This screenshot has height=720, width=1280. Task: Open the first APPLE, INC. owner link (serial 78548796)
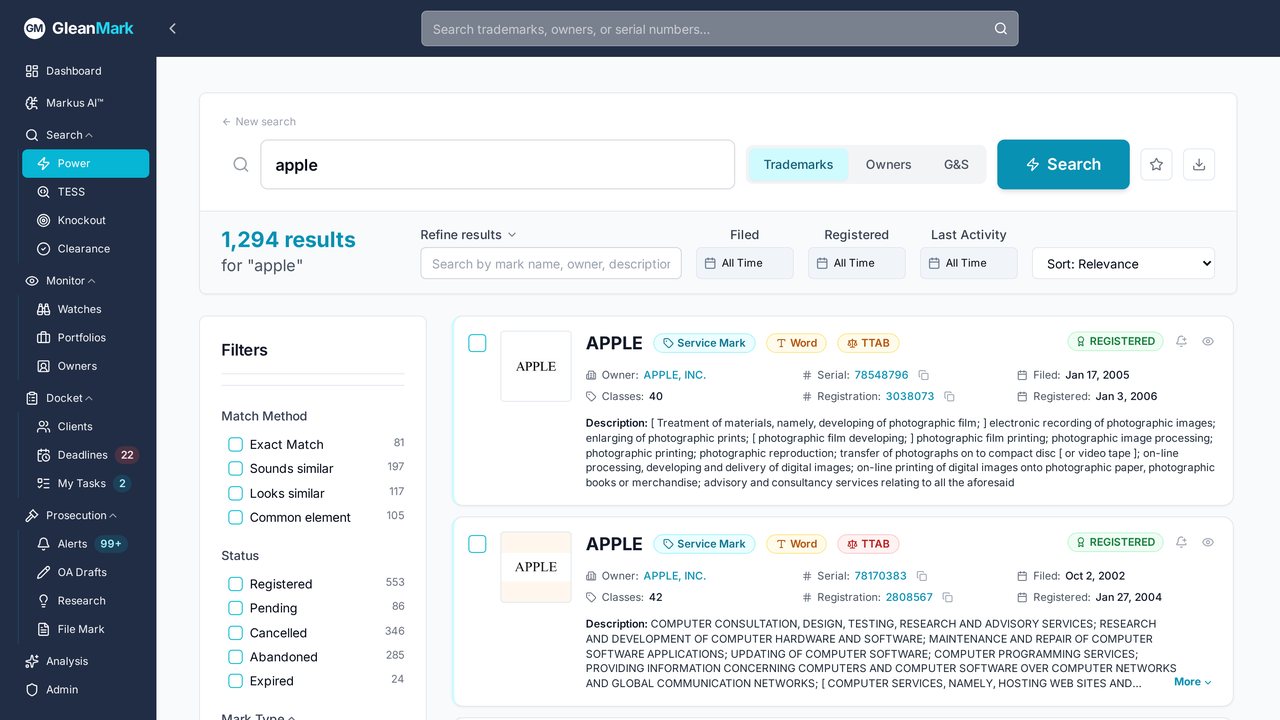[x=674, y=375]
